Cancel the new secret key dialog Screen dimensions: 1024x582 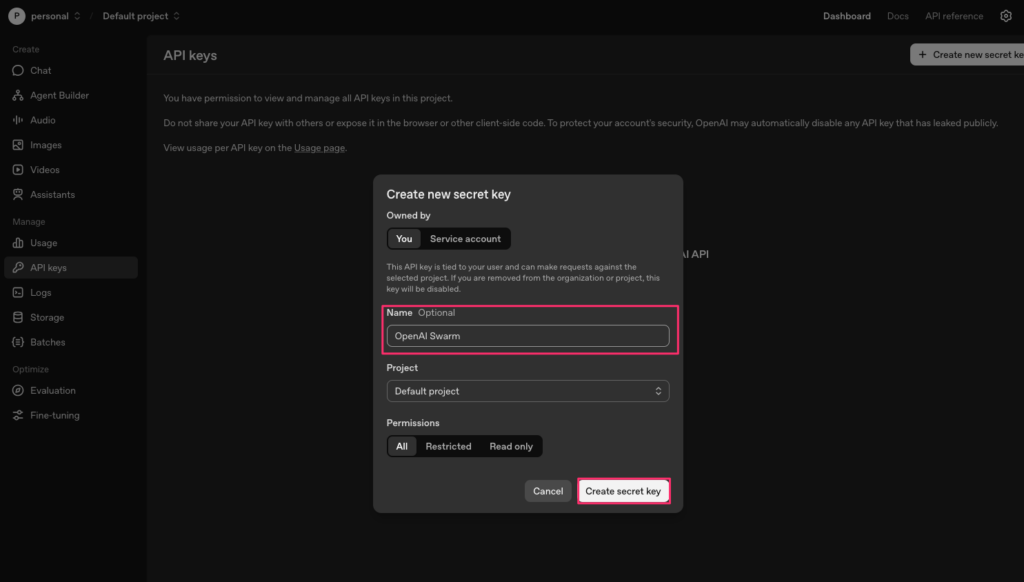coord(548,491)
